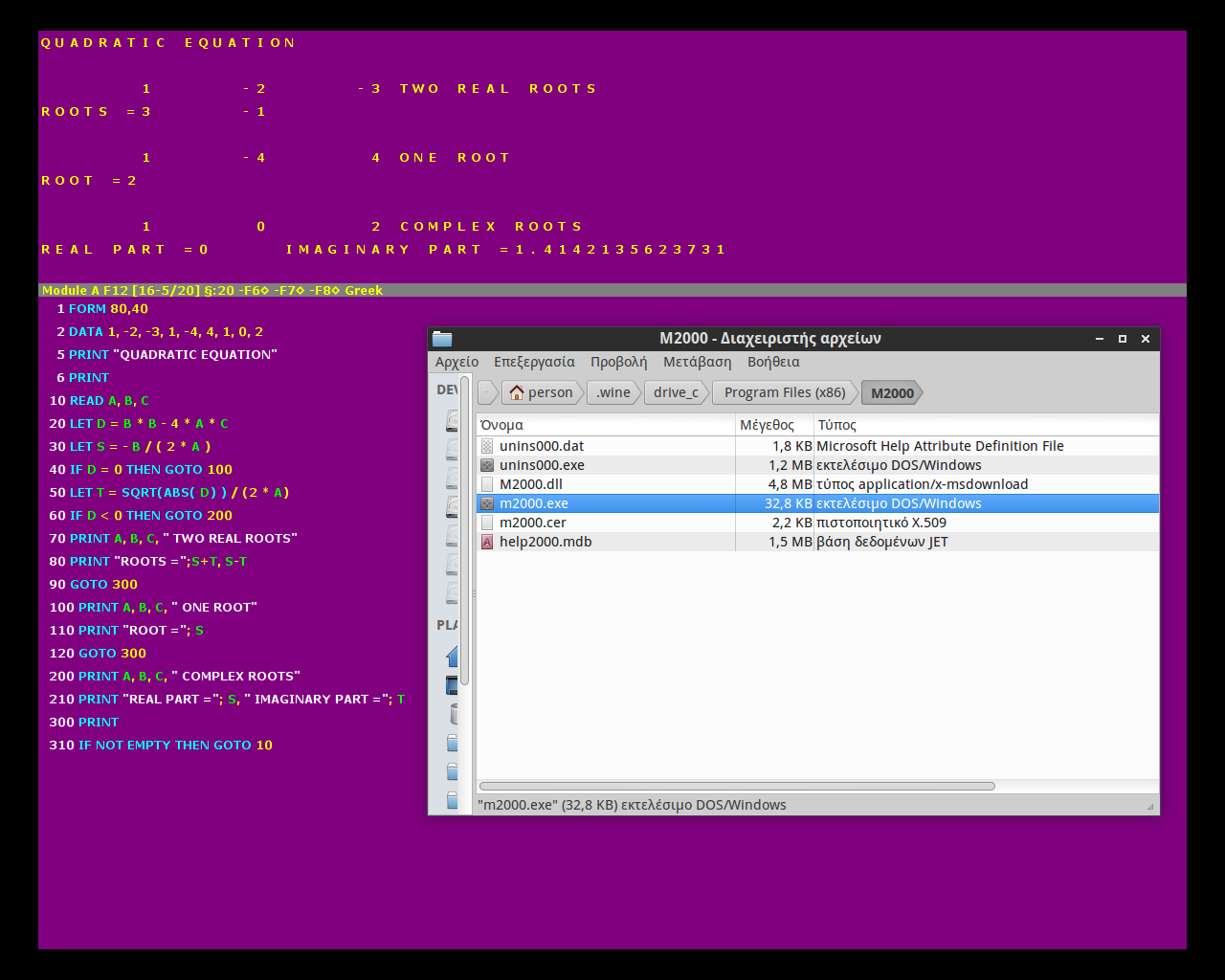Open the trash in the places sidebar
Viewport: 1225px width, 980px height.
(x=454, y=714)
